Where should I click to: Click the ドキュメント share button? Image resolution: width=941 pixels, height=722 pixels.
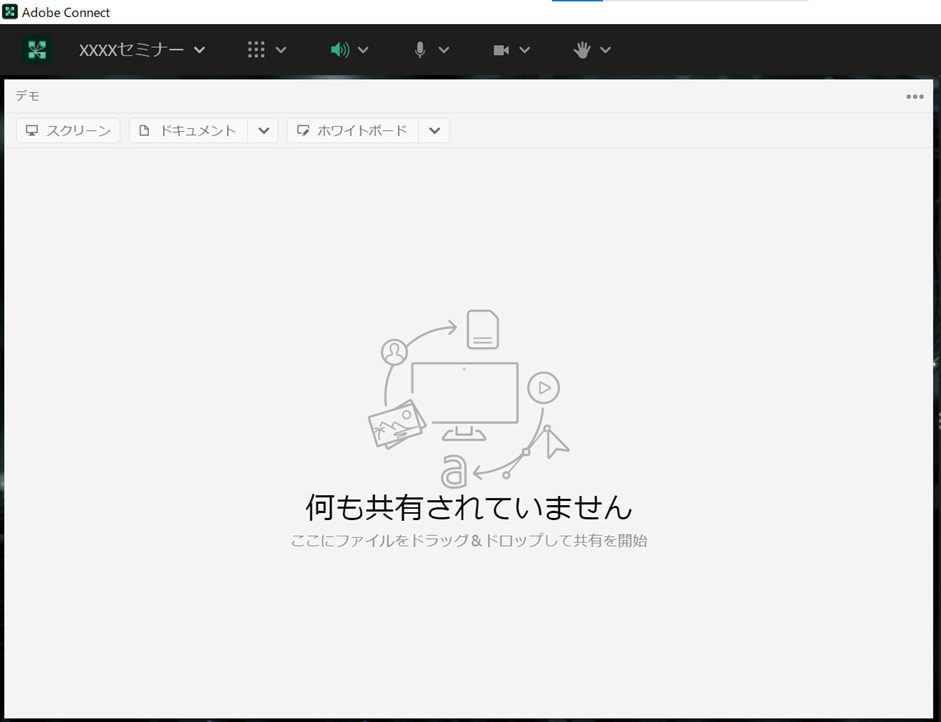pos(188,130)
